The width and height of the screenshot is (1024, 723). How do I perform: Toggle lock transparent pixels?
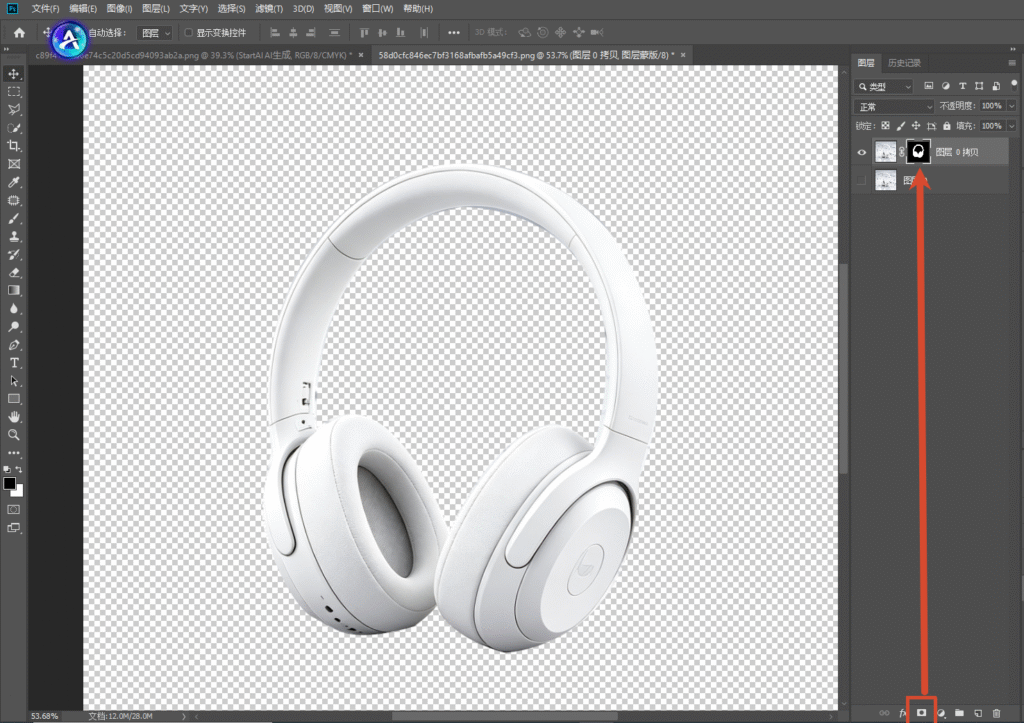(x=885, y=125)
